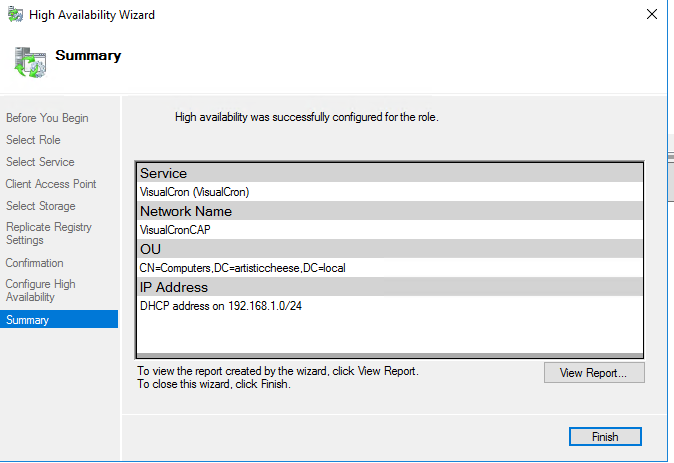Click Configure High Availability step
Screen dimensions: 674x463
41,290
